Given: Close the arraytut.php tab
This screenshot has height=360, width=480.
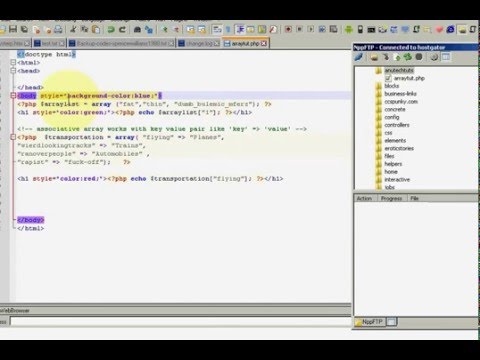Looking at the screenshot, I should [x=264, y=44].
